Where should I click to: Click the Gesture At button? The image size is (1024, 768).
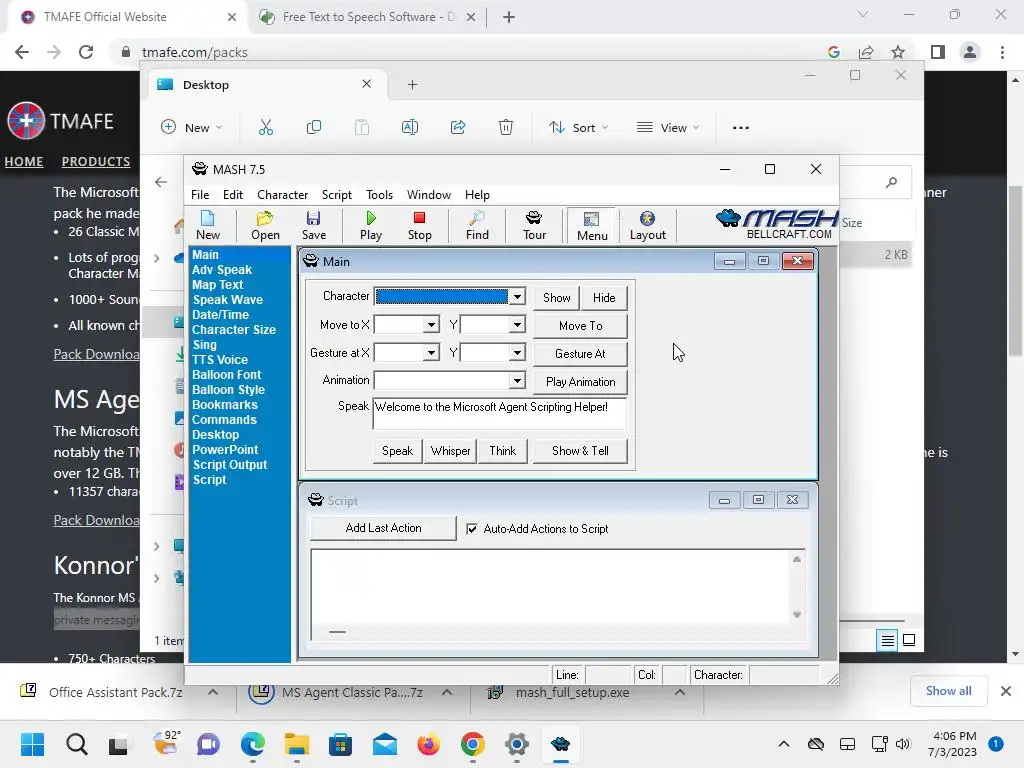click(580, 354)
